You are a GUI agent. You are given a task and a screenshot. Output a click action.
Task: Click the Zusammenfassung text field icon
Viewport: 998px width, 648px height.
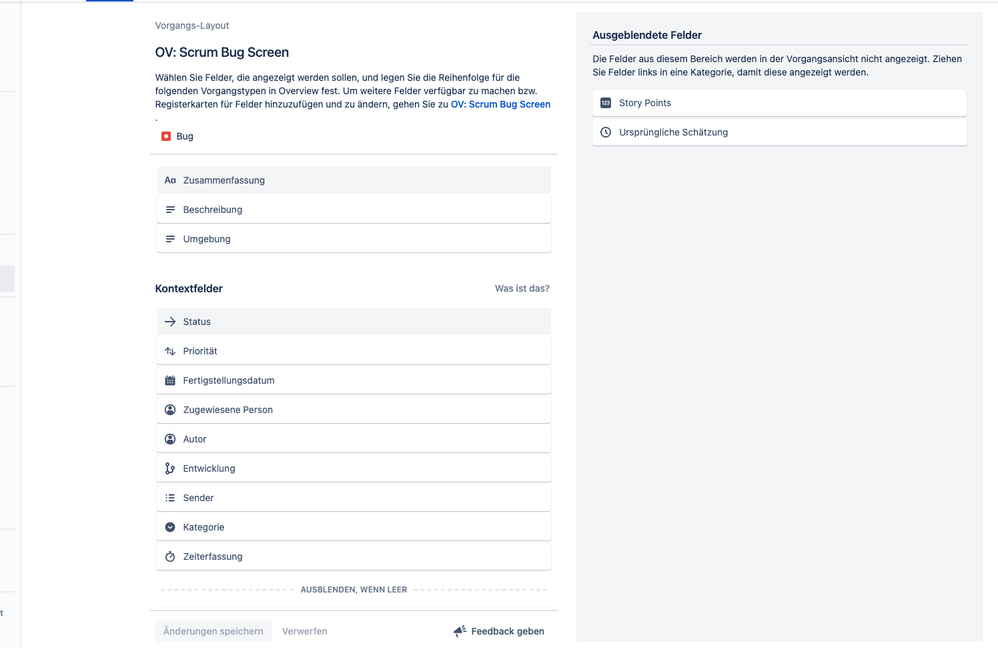click(x=170, y=181)
